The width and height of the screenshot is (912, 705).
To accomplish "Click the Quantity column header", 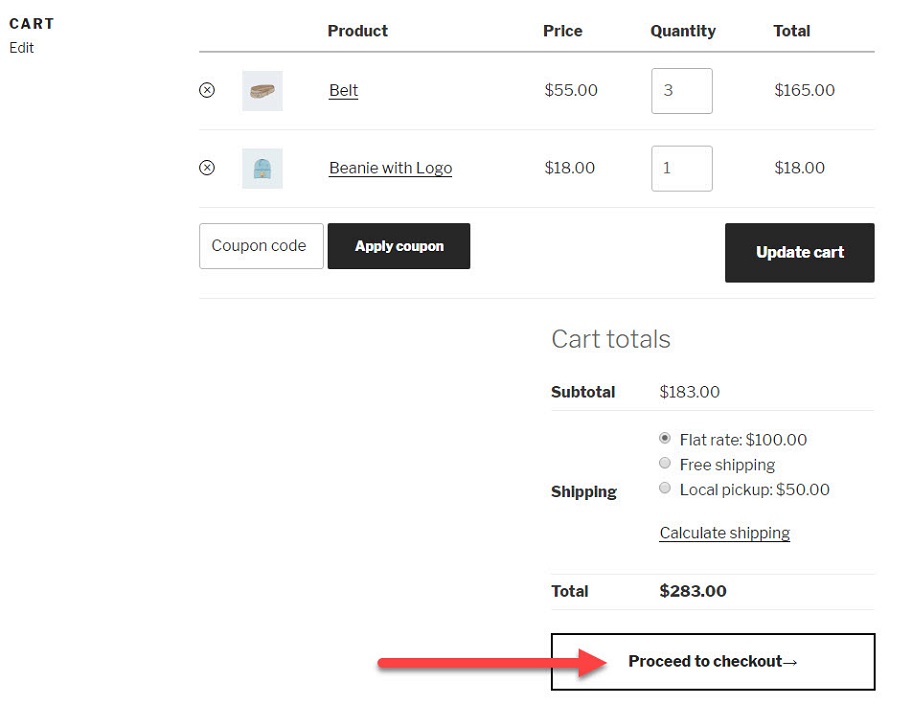I will point(683,31).
